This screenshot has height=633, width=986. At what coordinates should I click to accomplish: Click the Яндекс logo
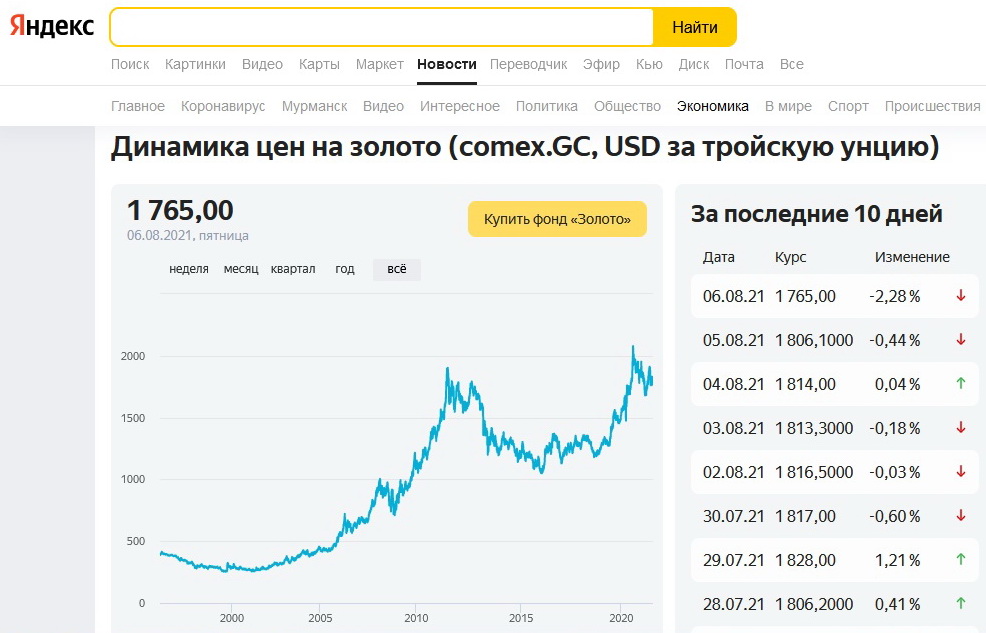[52, 27]
